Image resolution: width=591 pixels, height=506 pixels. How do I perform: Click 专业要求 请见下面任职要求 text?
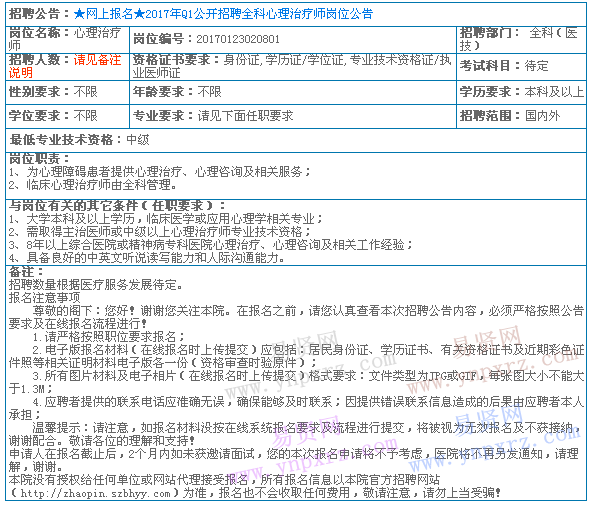click(213, 116)
